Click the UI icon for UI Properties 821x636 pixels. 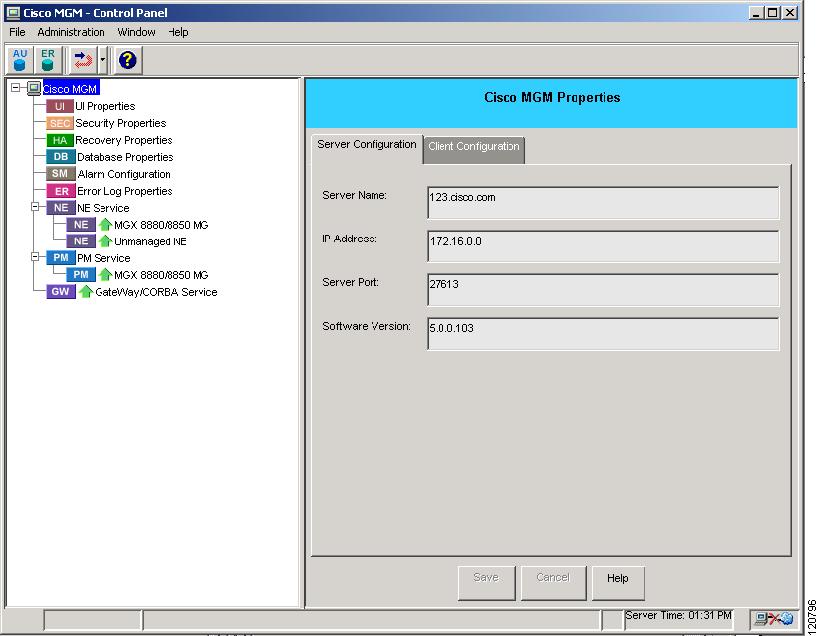60,106
